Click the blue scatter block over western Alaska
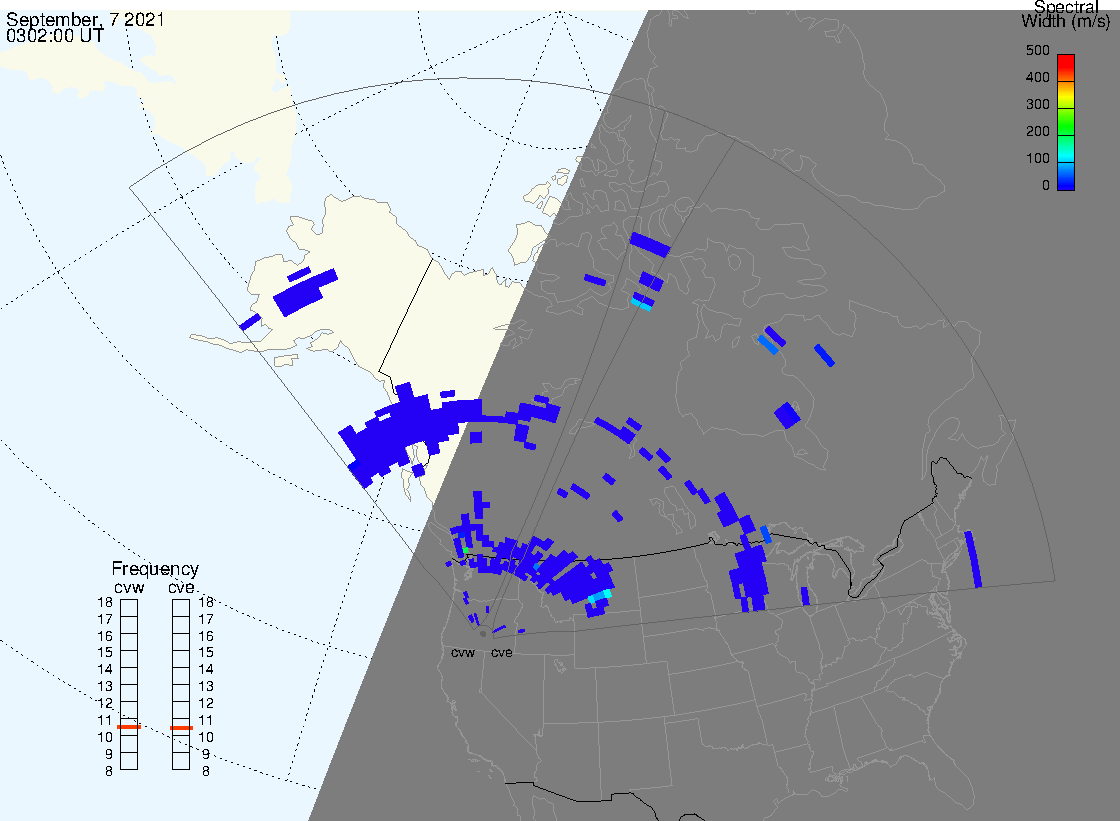Image resolution: width=1120 pixels, height=821 pixels. tap(305, 292)
